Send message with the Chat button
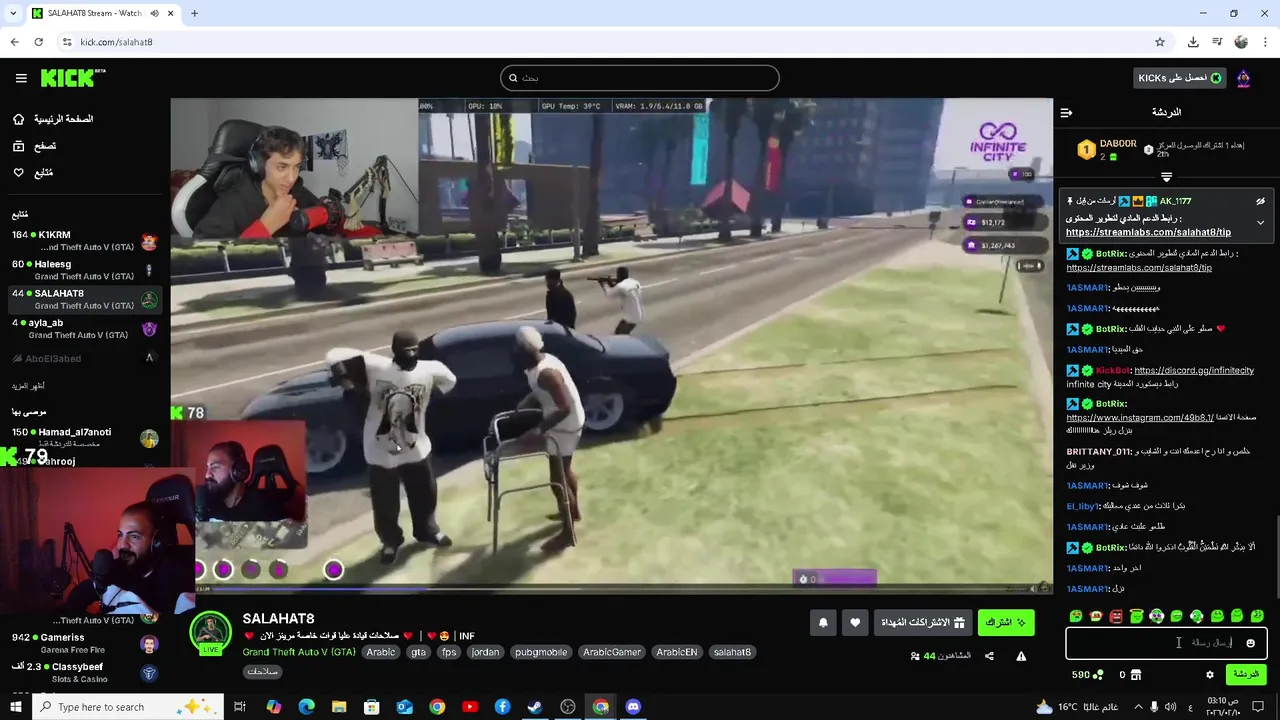This screenshot has height=720, width=1280. [1246, 674]
